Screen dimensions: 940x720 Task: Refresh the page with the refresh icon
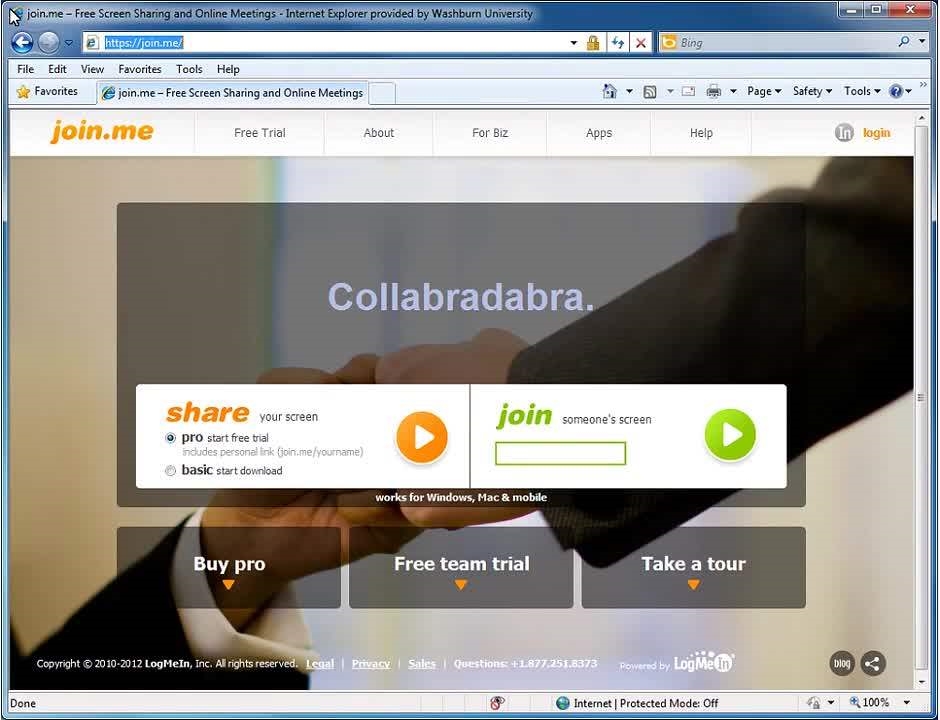[617, 43]
